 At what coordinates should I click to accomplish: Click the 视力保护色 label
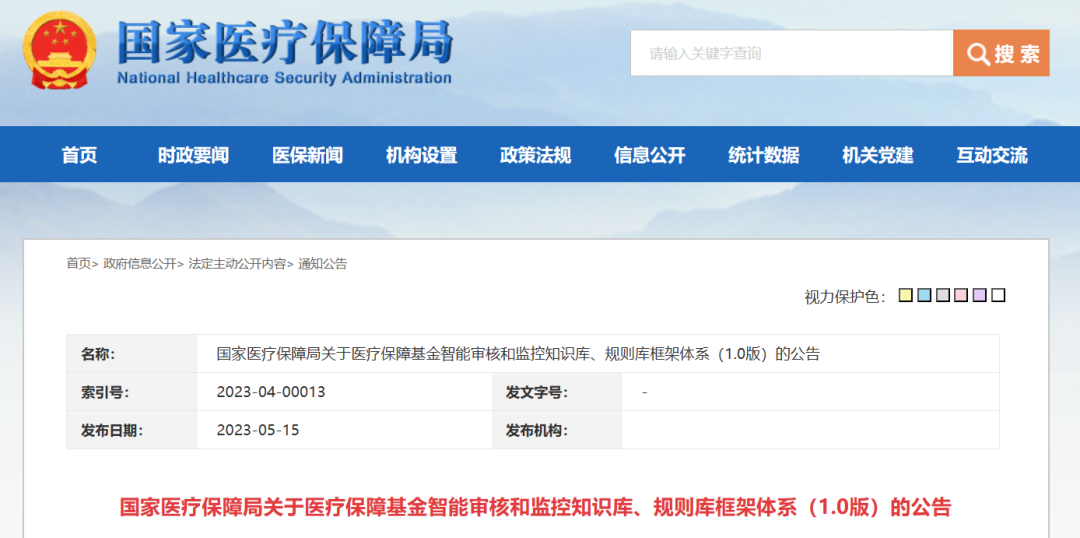coord(845,297)
